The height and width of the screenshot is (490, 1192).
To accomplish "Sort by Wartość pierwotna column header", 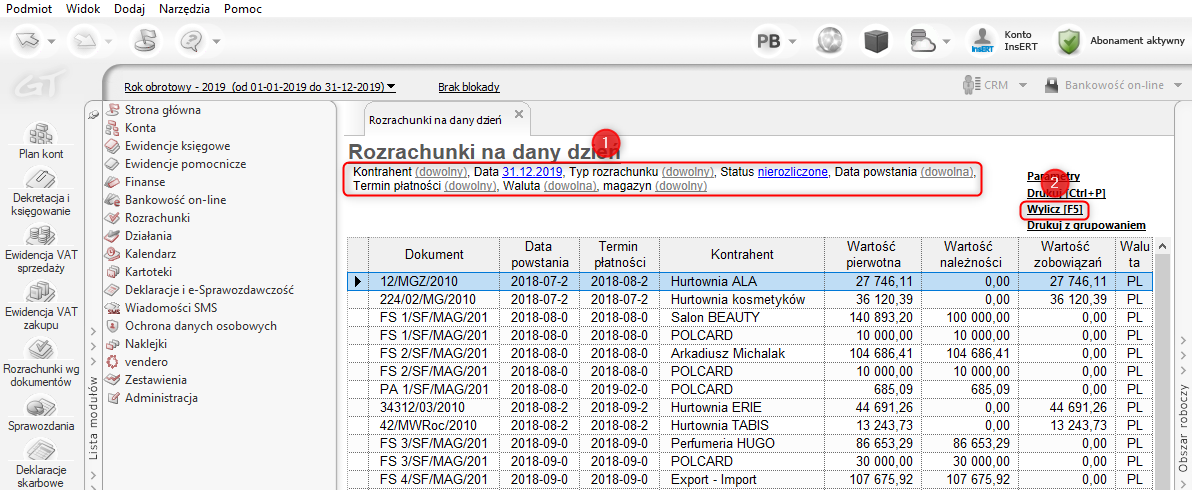I will coord(872,254).
